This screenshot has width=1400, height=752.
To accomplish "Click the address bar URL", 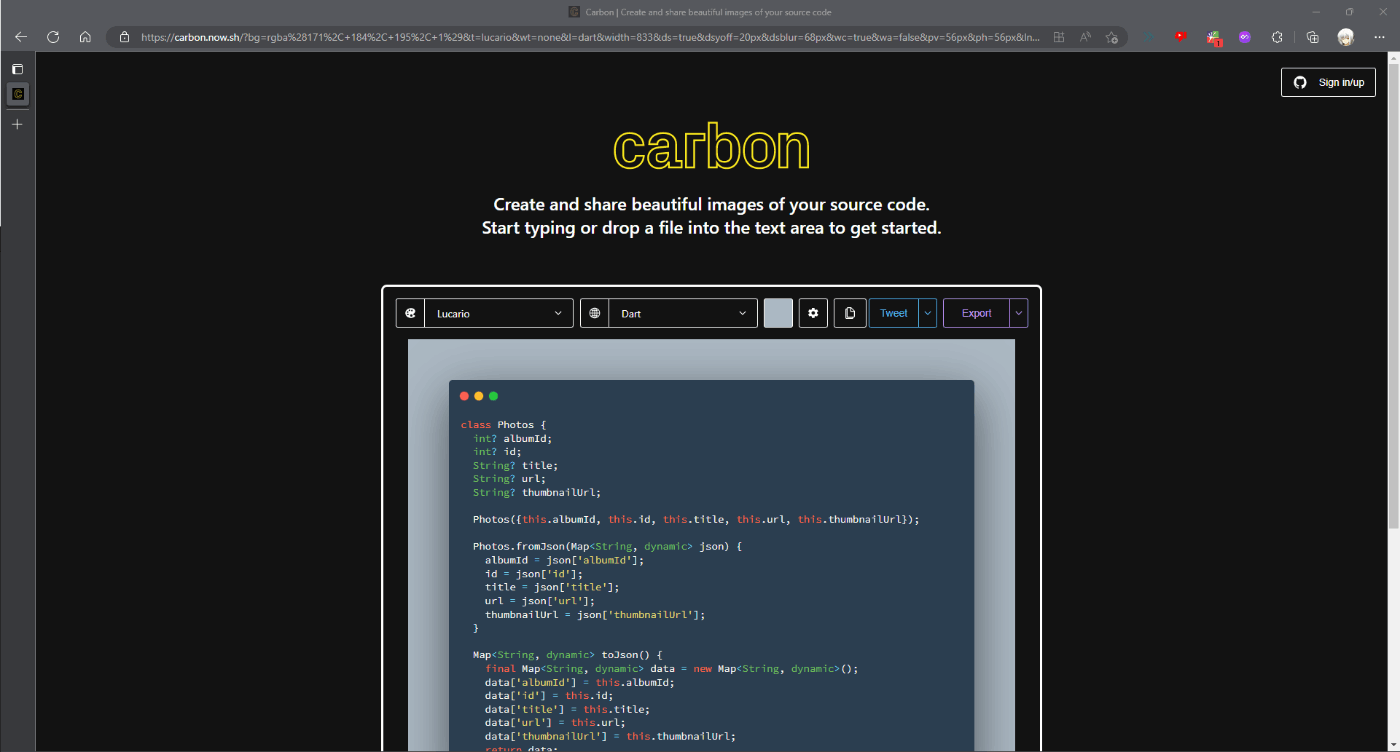I will 590,37.
